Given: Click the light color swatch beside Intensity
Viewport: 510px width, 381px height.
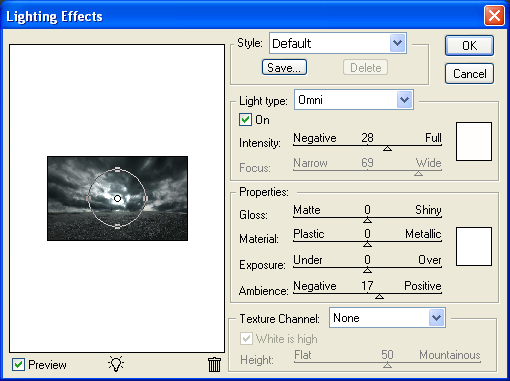Looking at the screenshot, I should tap(474, 141).
